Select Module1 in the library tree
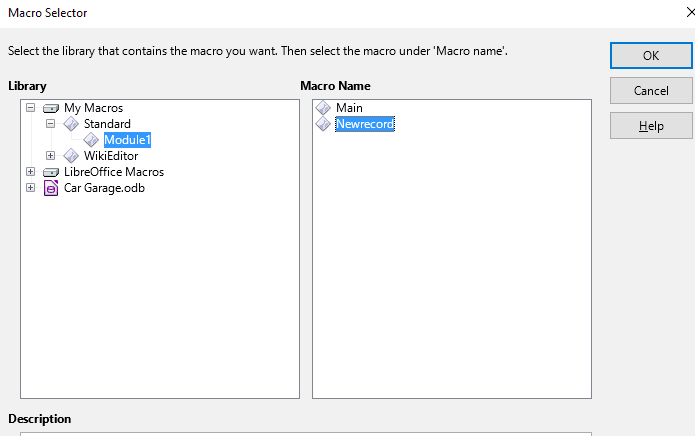The height and width of the screenshot is (436, 695). [x=128, y=140]
